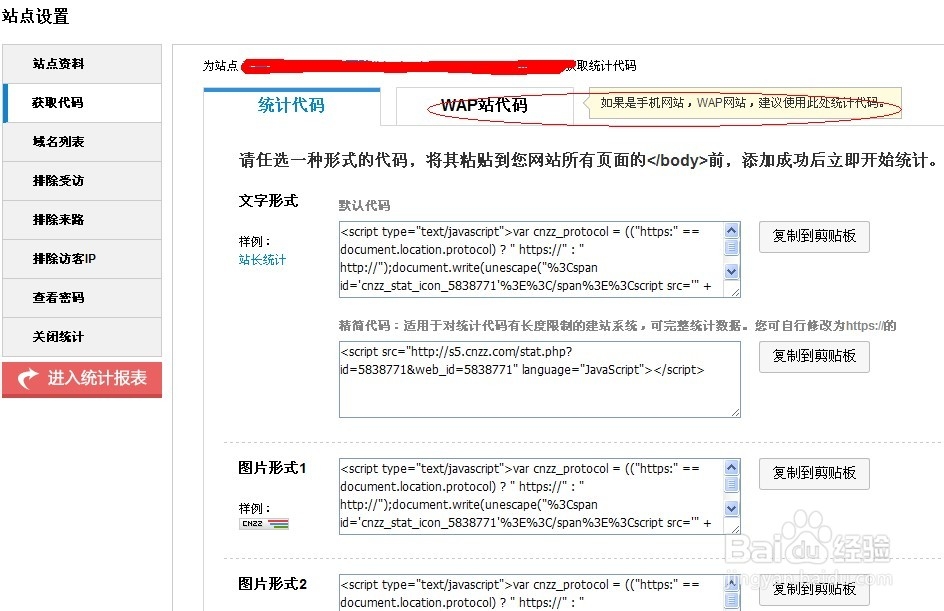Image resolution: width=944 pixels, height=611 pixels.
Task: Copy the 精简代码 to clipboard
Action: pos(814,357)
